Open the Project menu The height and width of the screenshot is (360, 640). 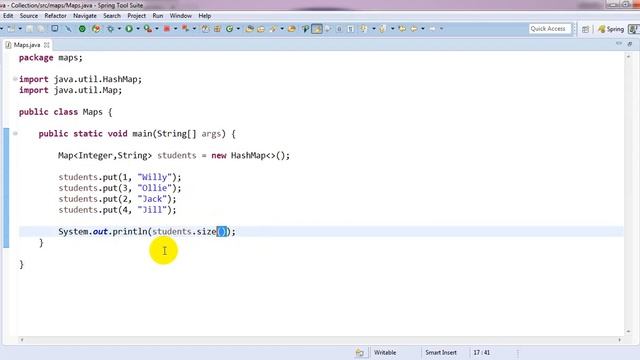[x=136, y=16]
